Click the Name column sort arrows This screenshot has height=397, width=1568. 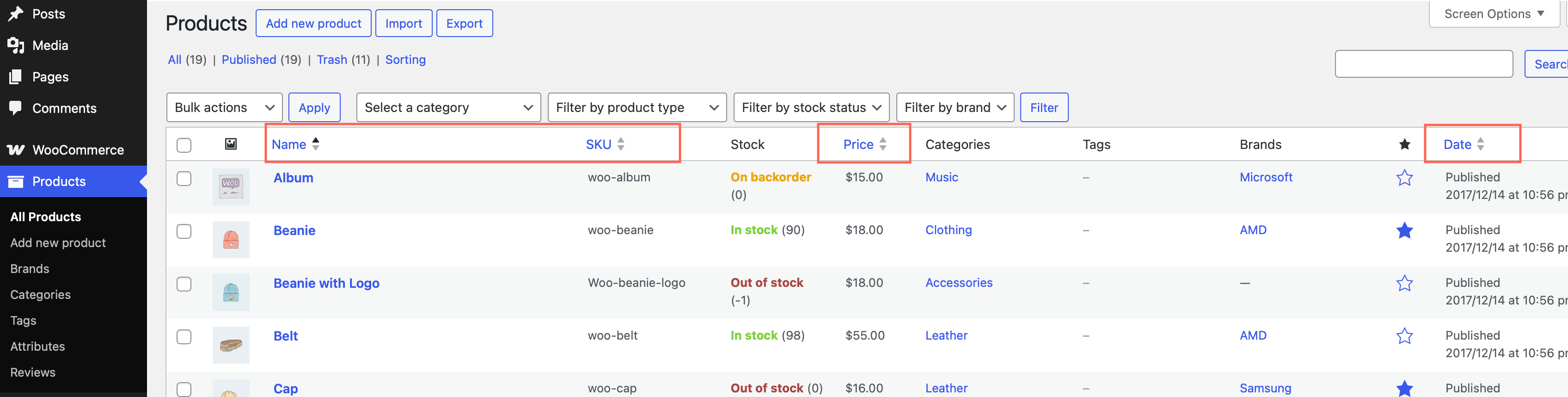click(315, 144)
